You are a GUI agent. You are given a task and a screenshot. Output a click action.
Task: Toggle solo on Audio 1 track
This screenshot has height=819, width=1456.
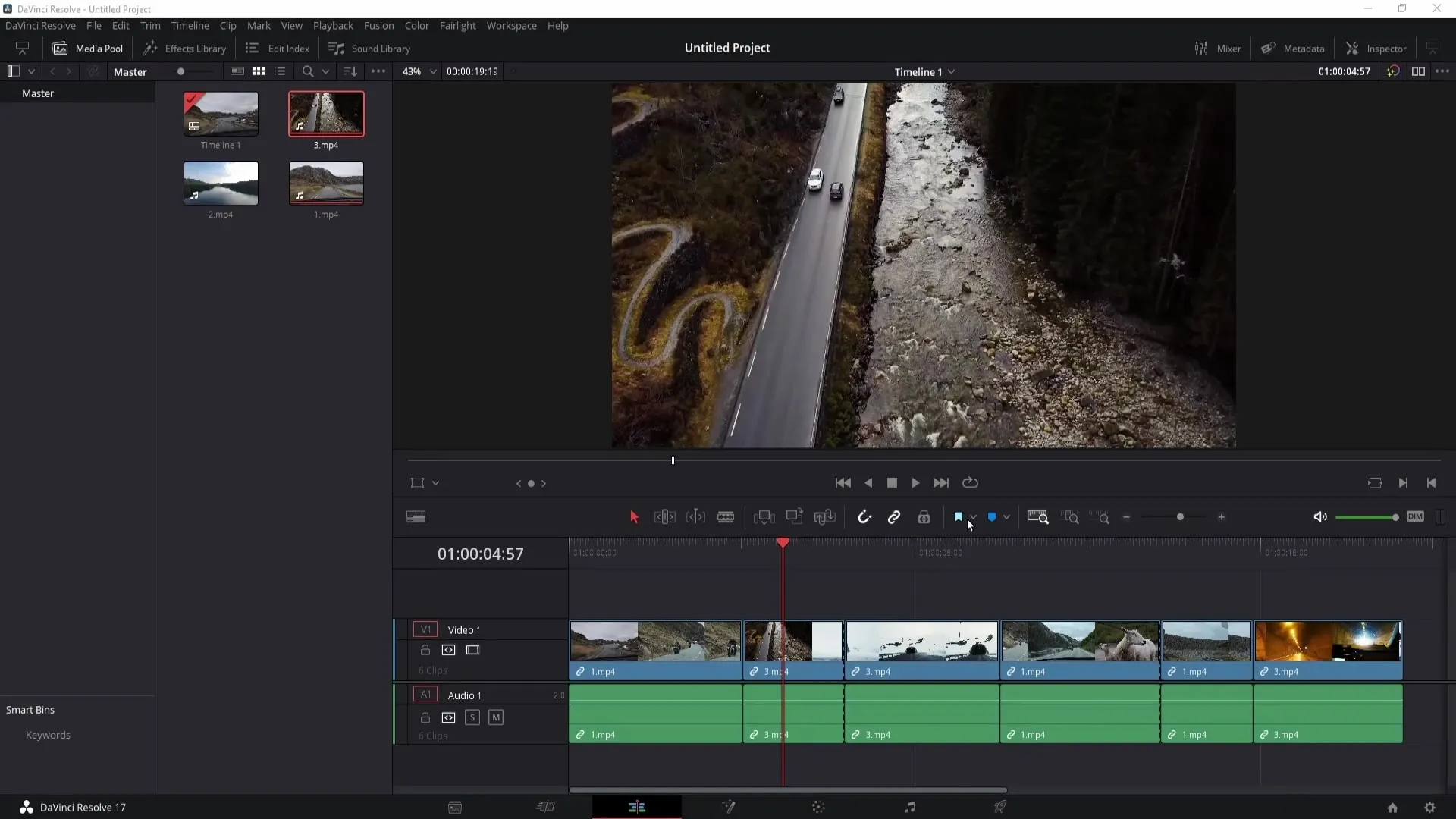click(472, 717)
